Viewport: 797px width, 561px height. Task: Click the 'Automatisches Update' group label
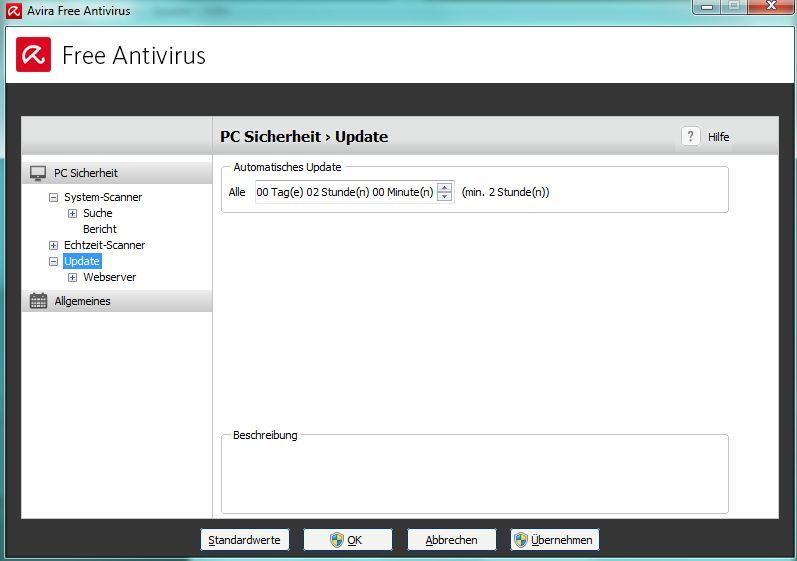tap(287, 167)
